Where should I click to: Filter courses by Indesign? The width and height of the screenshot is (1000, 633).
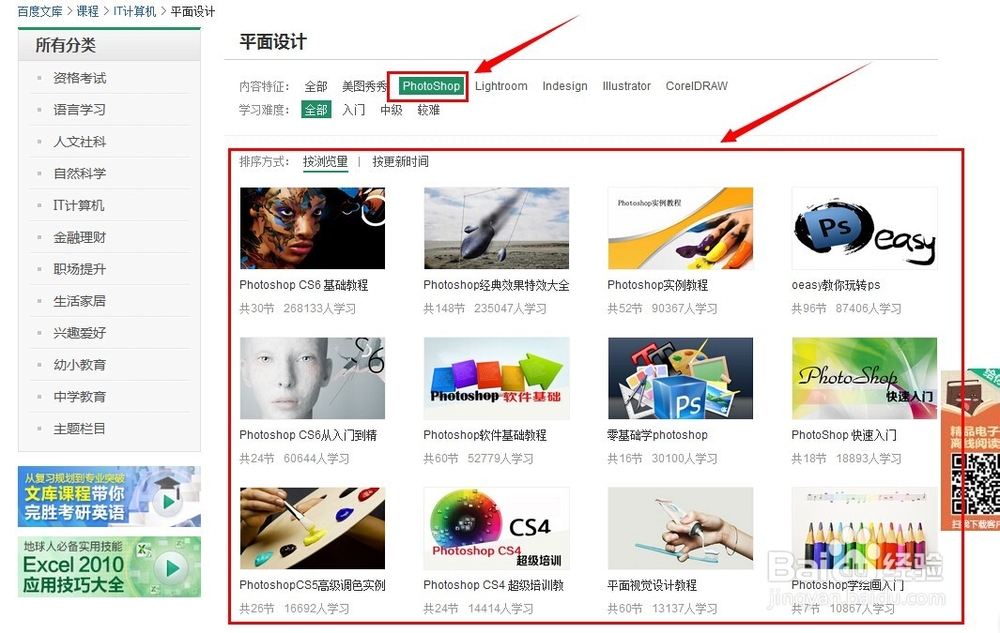pos(564,86)
